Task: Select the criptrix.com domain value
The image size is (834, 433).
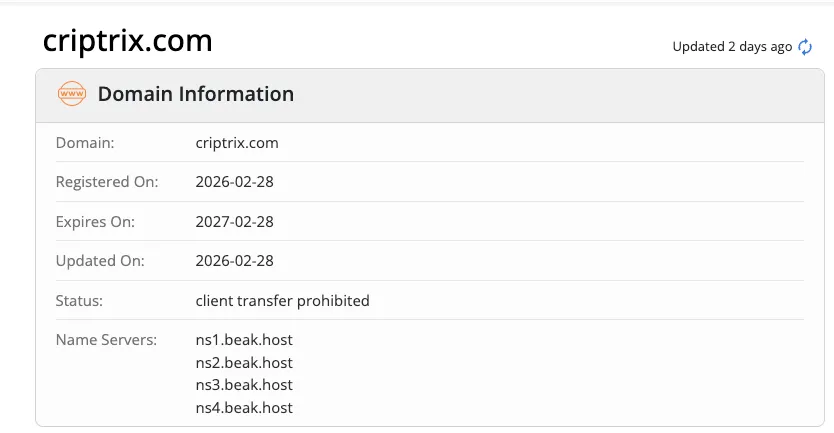Action: pos(237,143)
